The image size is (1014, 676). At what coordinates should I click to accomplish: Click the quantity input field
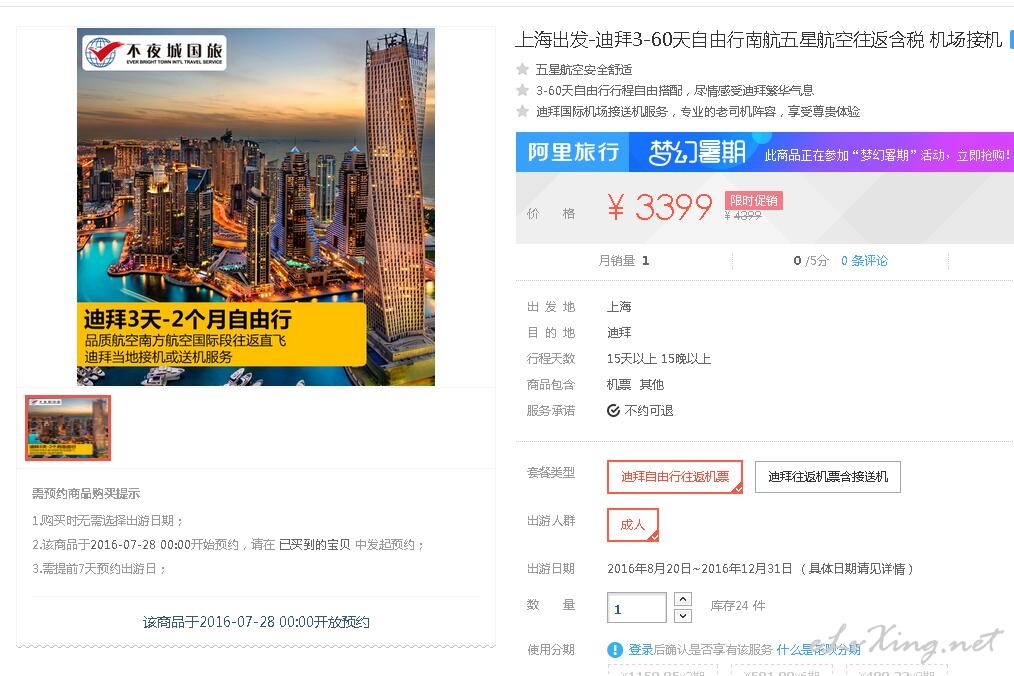(x=636, y=608)
